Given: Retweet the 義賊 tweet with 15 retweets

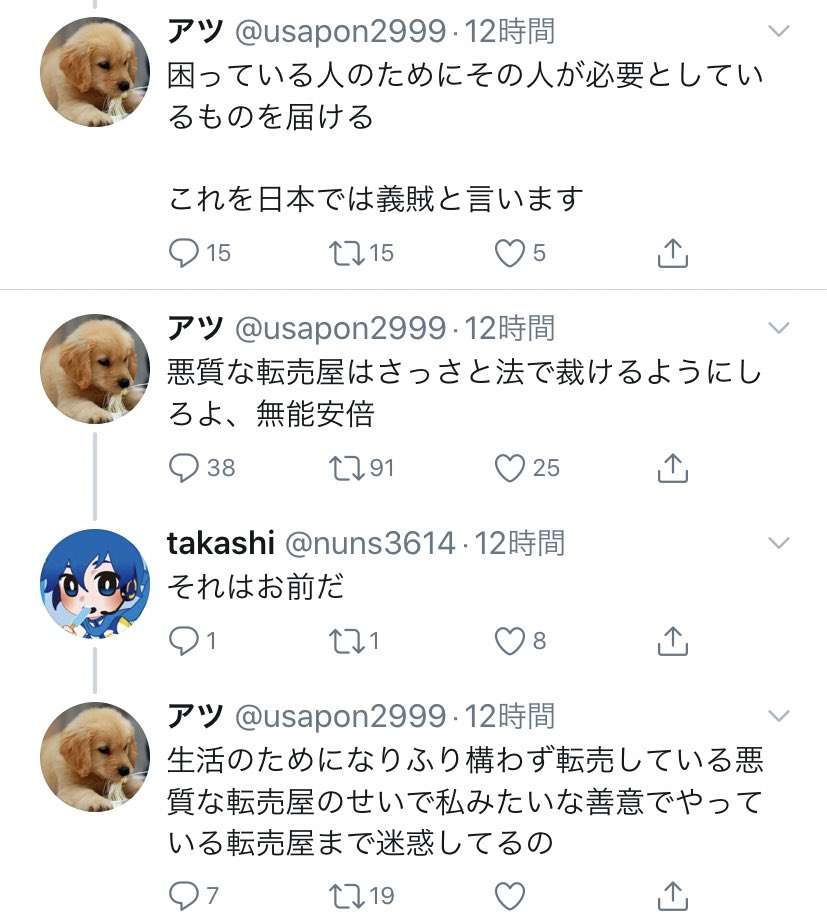Looking at the screenshot, I should 345,253.
